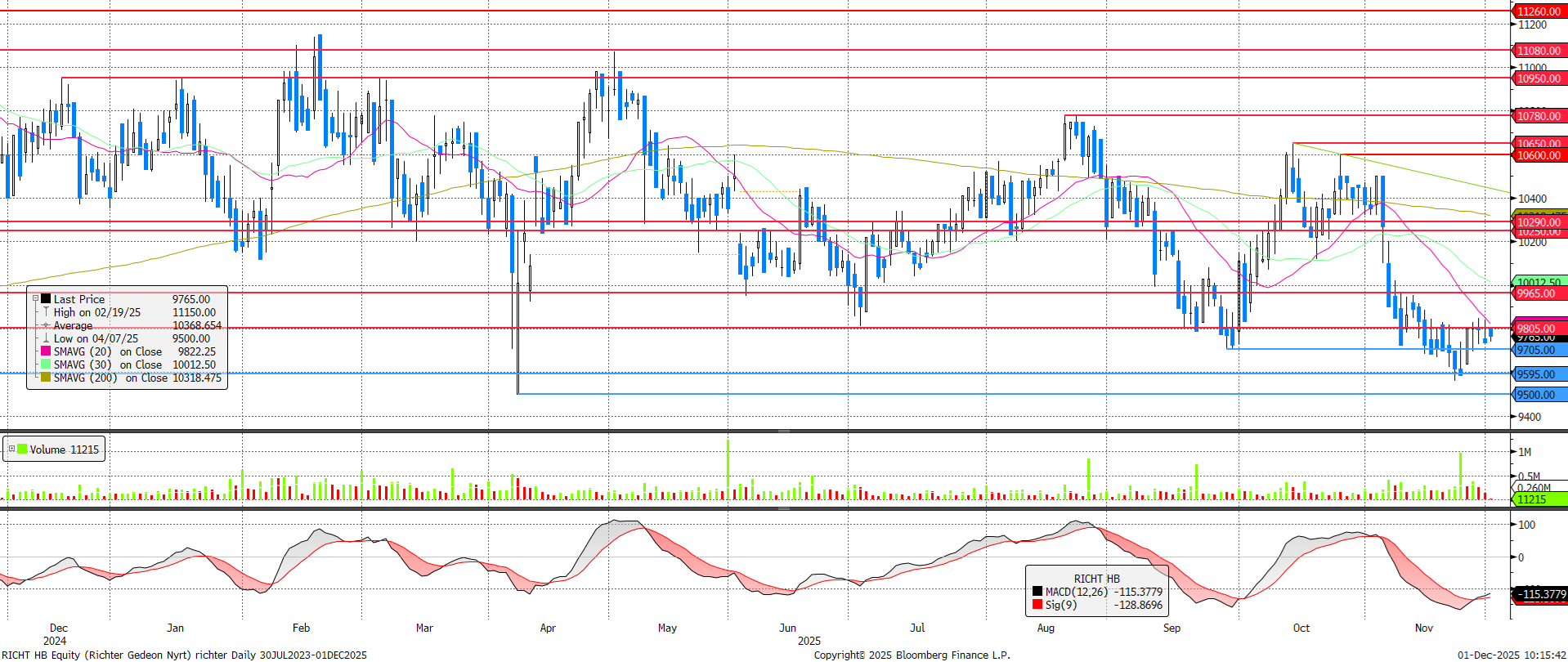The image size is (1568, 662).
Task: Collapse the Last Price legend tree
Action: tap(35, 299)
